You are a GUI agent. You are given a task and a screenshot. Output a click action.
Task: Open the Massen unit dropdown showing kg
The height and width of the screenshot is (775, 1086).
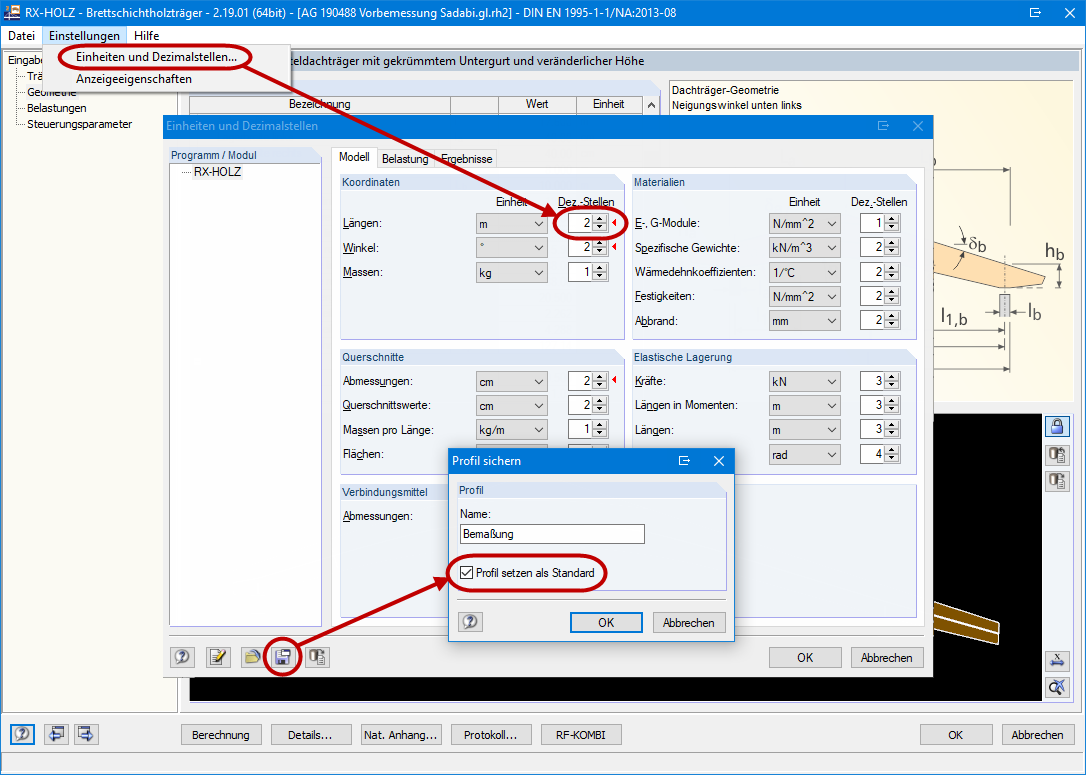click(x=511, y=272)
